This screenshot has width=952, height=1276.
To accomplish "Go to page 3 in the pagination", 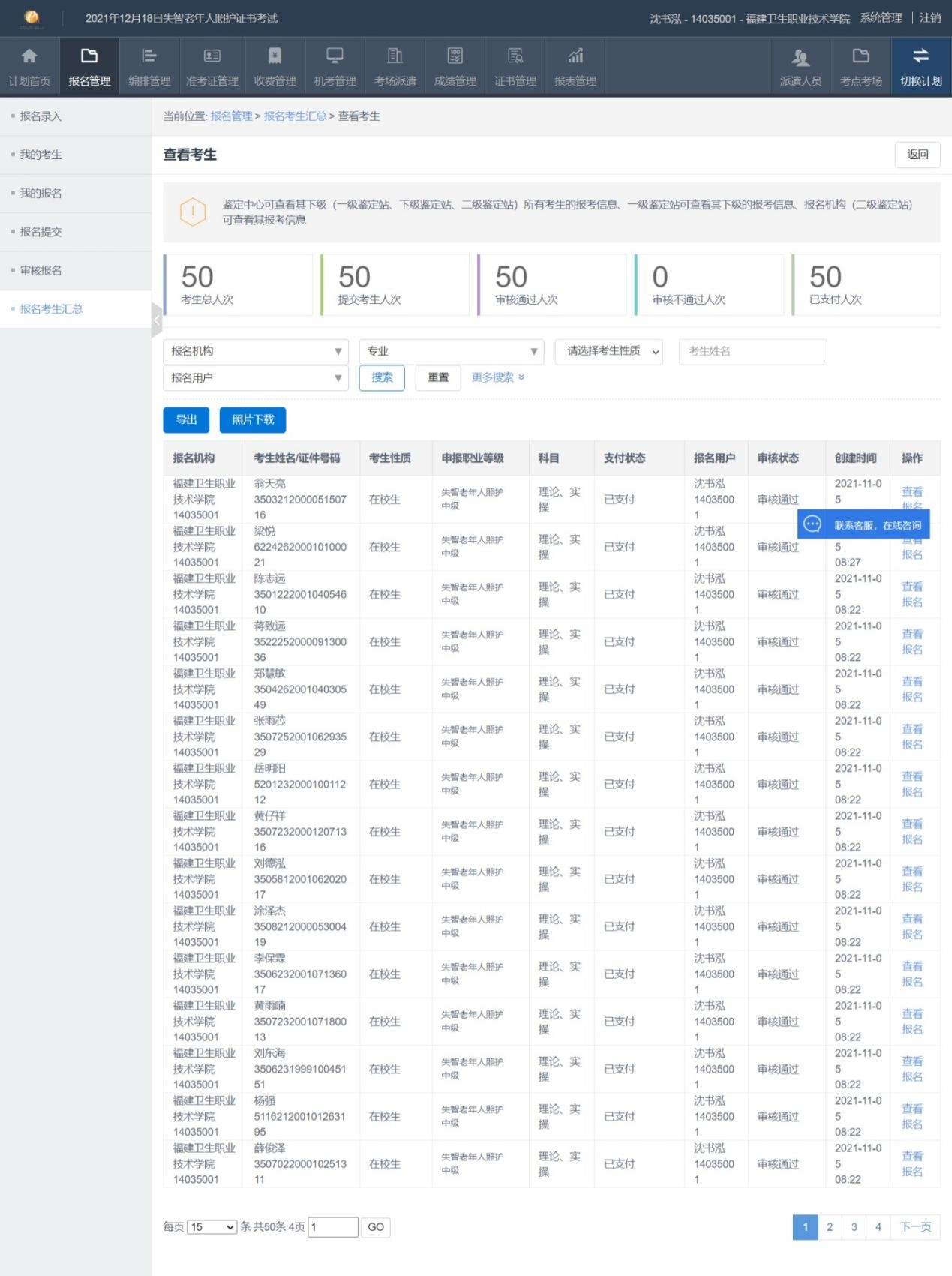I will point(854,1227).
